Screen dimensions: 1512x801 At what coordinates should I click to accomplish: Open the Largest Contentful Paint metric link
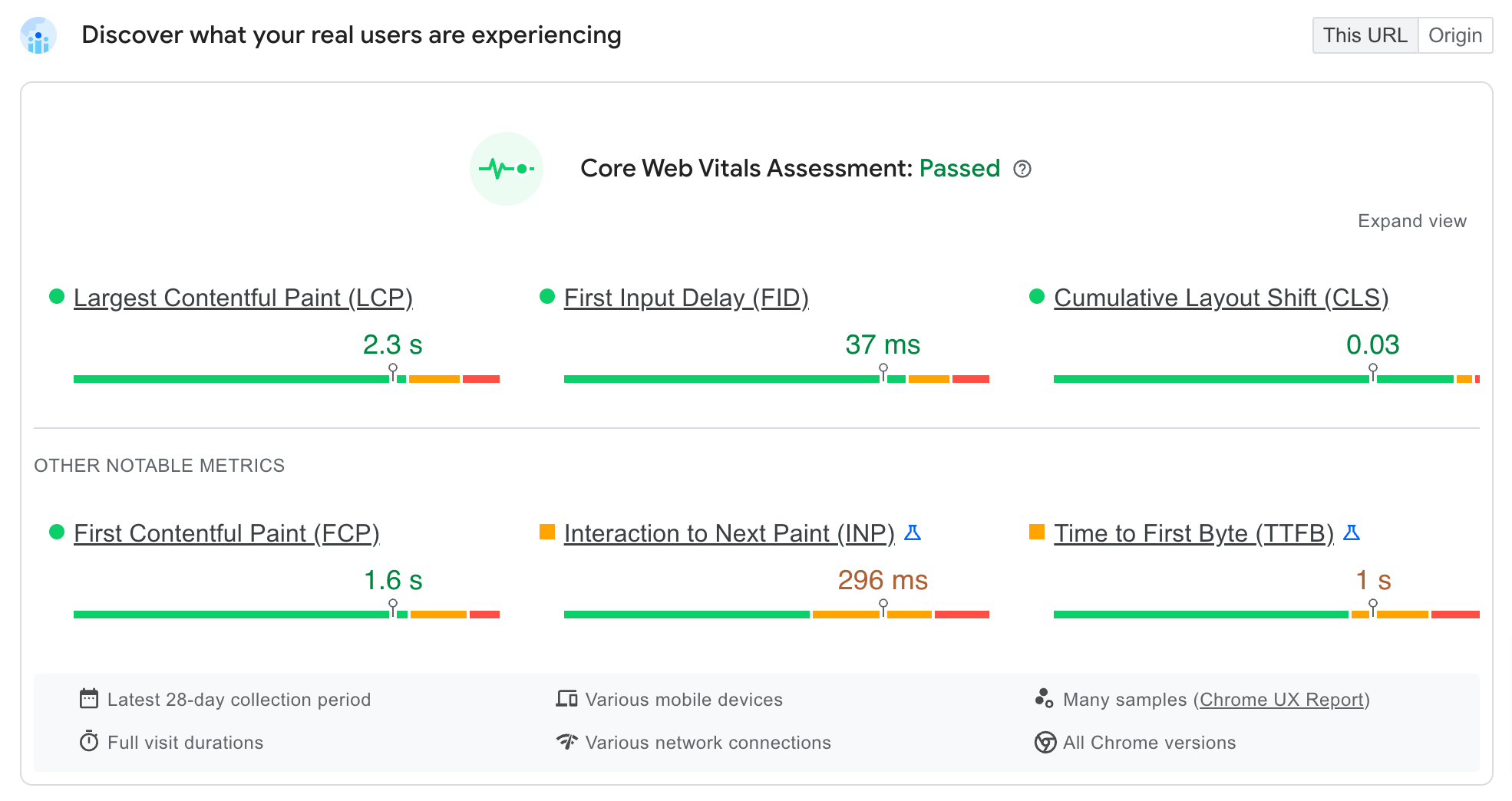click(x=243, y=298)
